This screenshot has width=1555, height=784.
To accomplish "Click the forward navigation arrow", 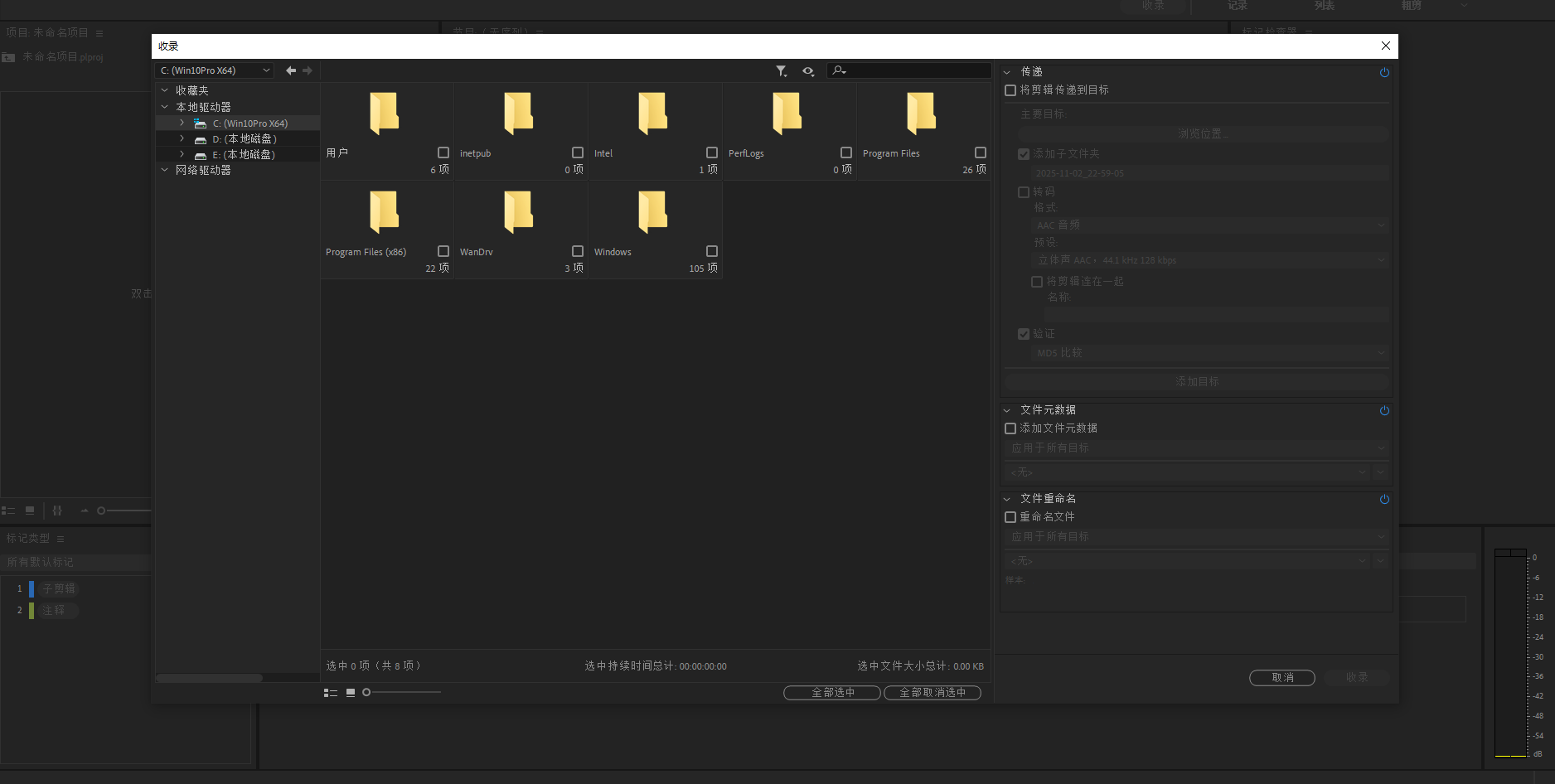I will 308,70.
